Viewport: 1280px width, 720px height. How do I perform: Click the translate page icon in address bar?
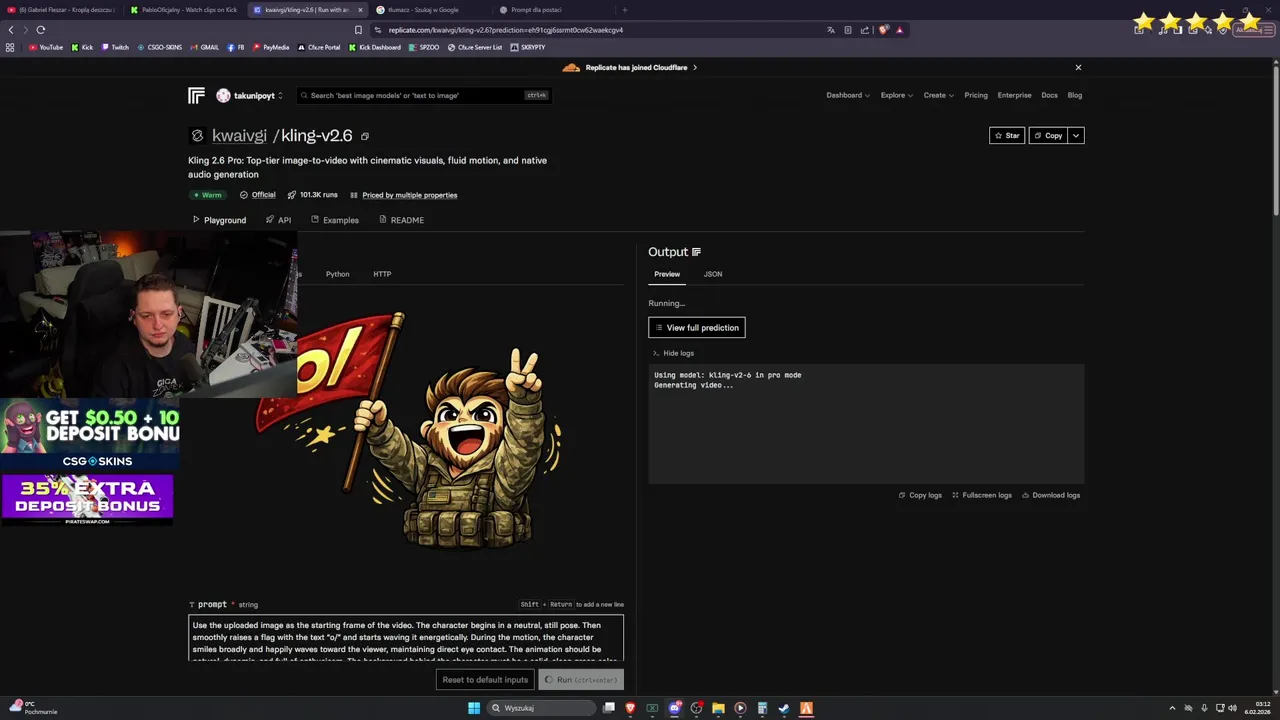click(830, 30)
